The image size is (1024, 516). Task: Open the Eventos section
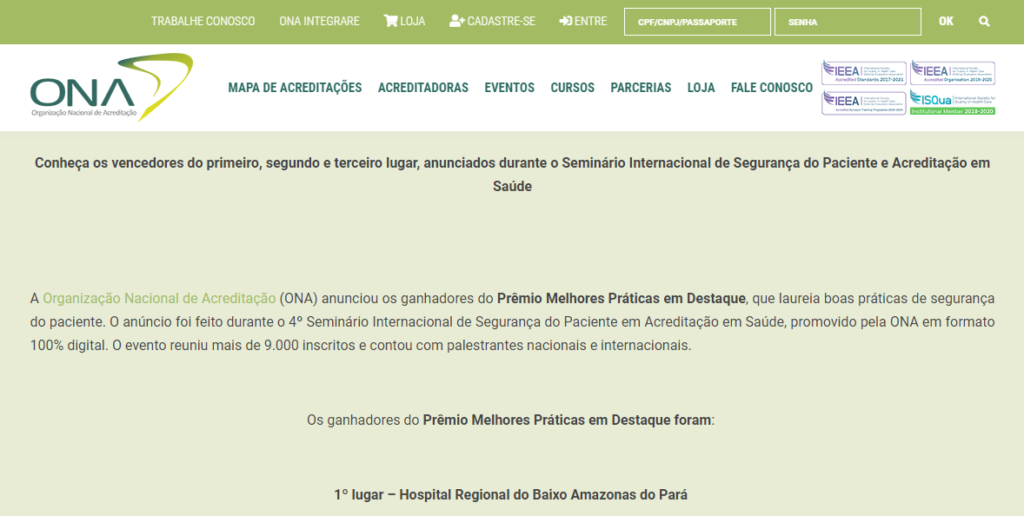pos(509,88)
